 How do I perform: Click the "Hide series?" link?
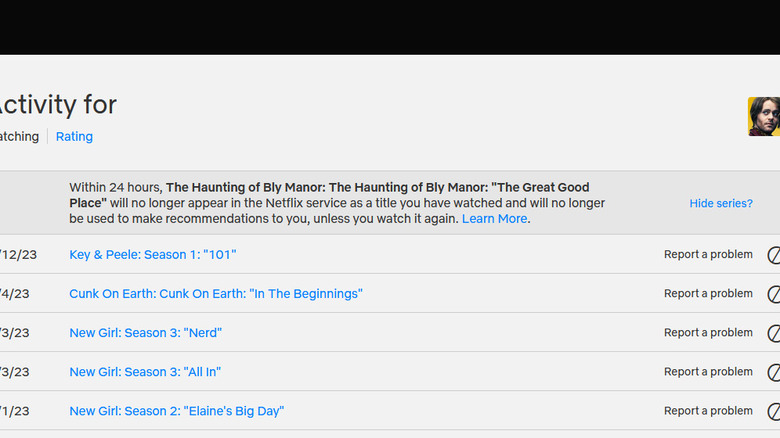click(x=721, y=203)
